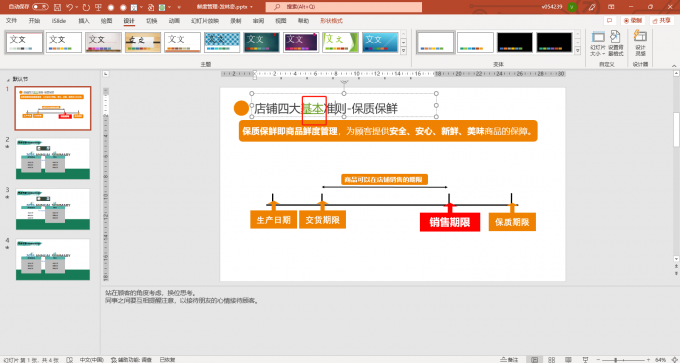Switch to the 切换 (Transitions) tab
The width and height of the screenshot is (680, 363).
[x=151, y=21]
